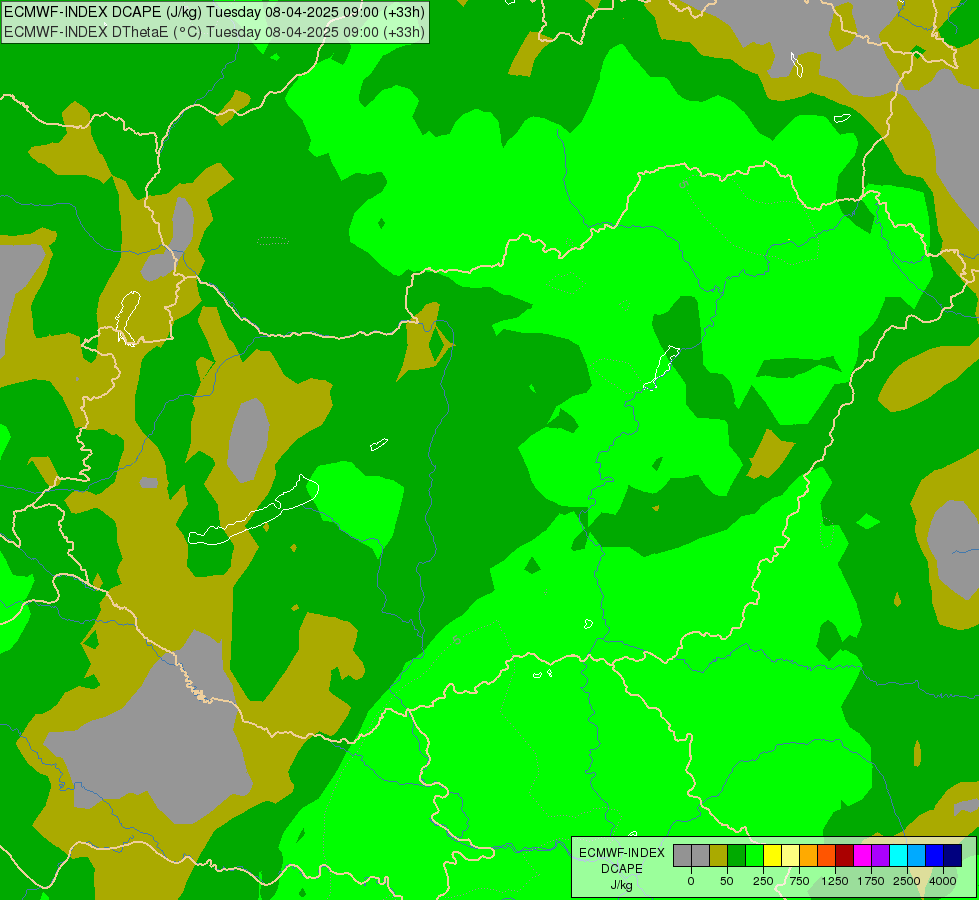
Task: Click the legend value 4000
Action: 943,881
